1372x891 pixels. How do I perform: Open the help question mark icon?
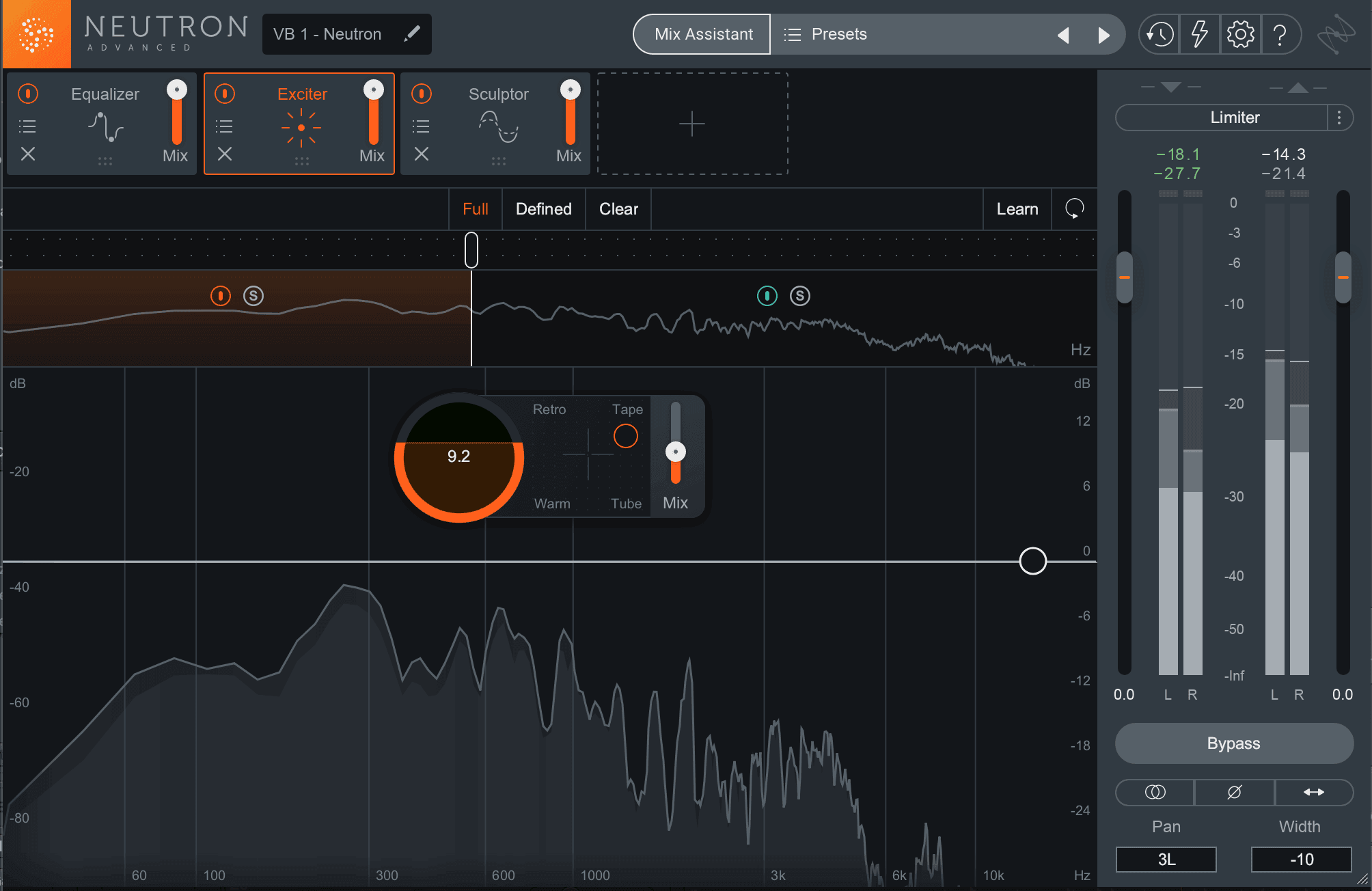(x=1280, y=34)
